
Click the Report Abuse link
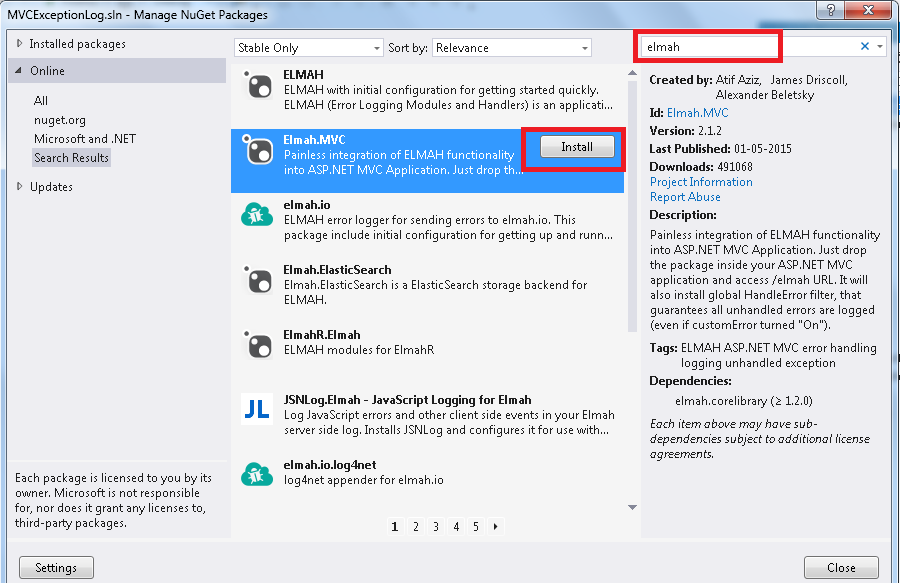pyautogui.click(x=685, y=197)
